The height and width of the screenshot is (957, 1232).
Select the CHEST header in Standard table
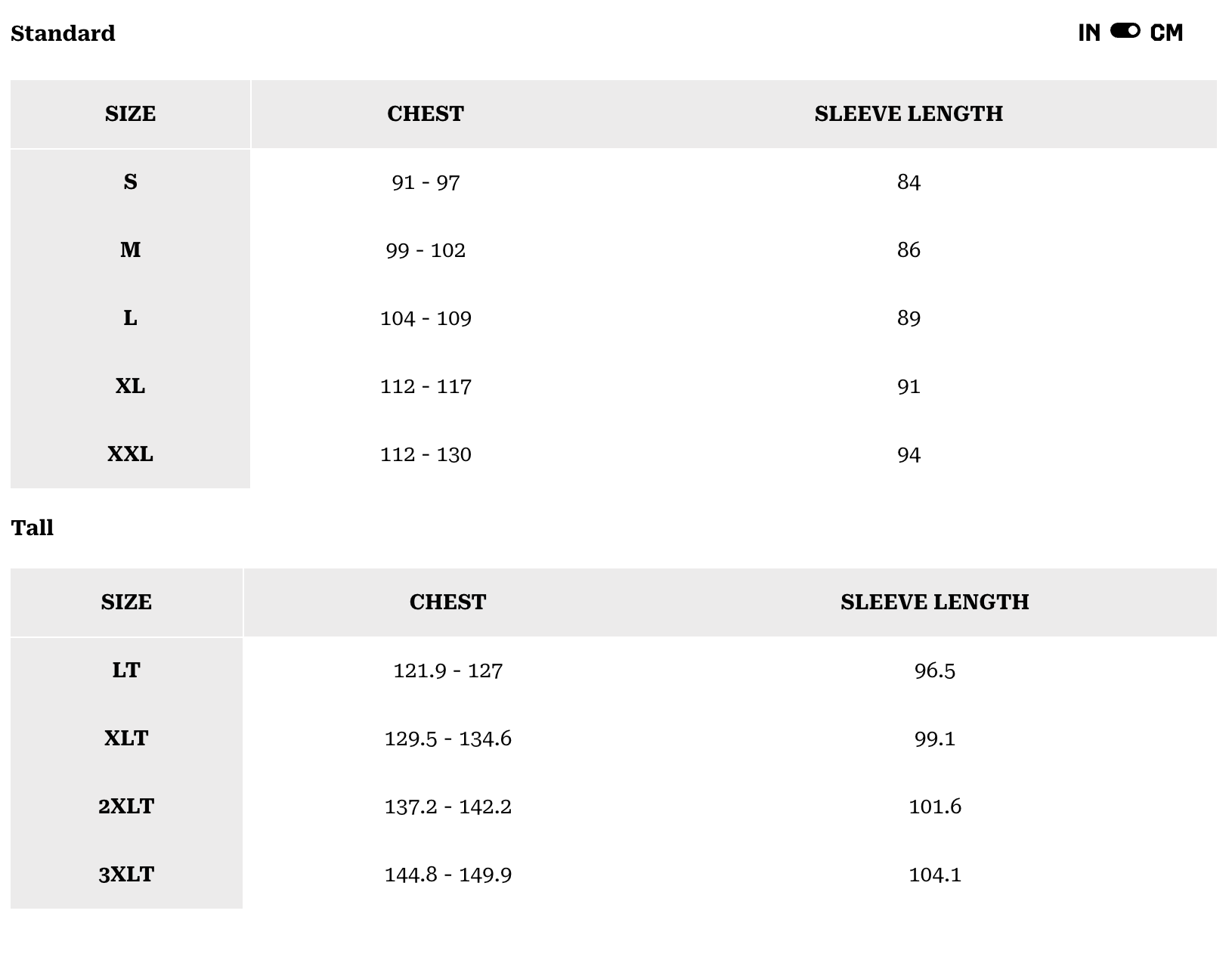[x=426, y=113]
